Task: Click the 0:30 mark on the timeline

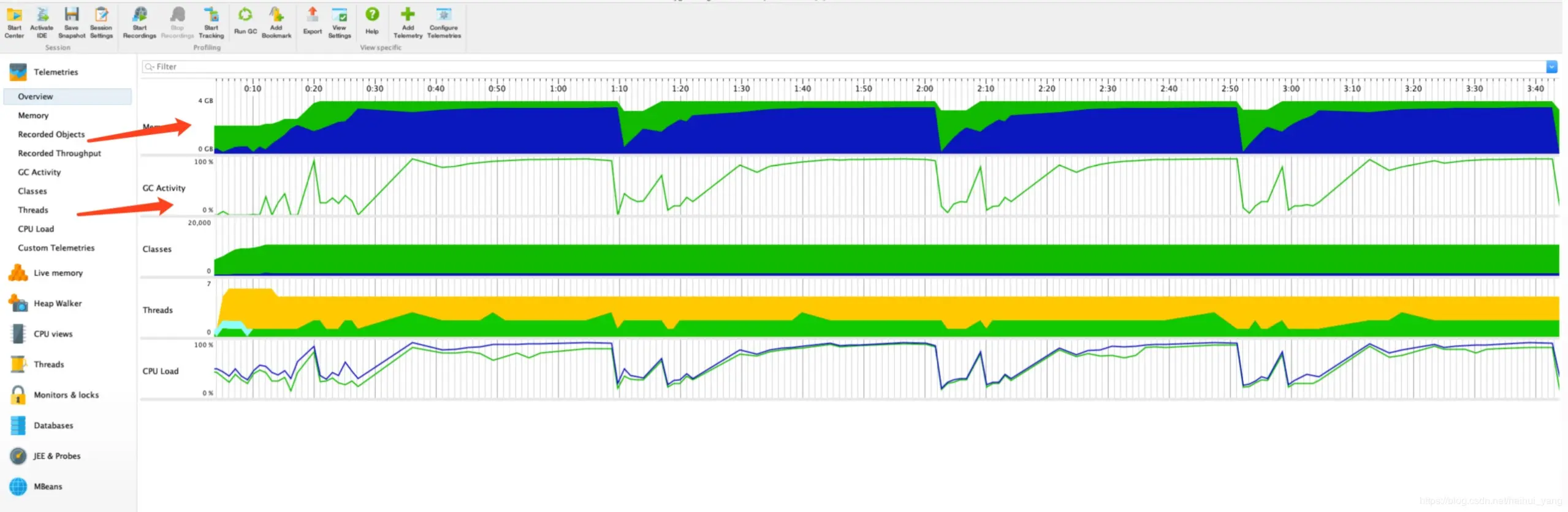Action: (x=375, y=89)
